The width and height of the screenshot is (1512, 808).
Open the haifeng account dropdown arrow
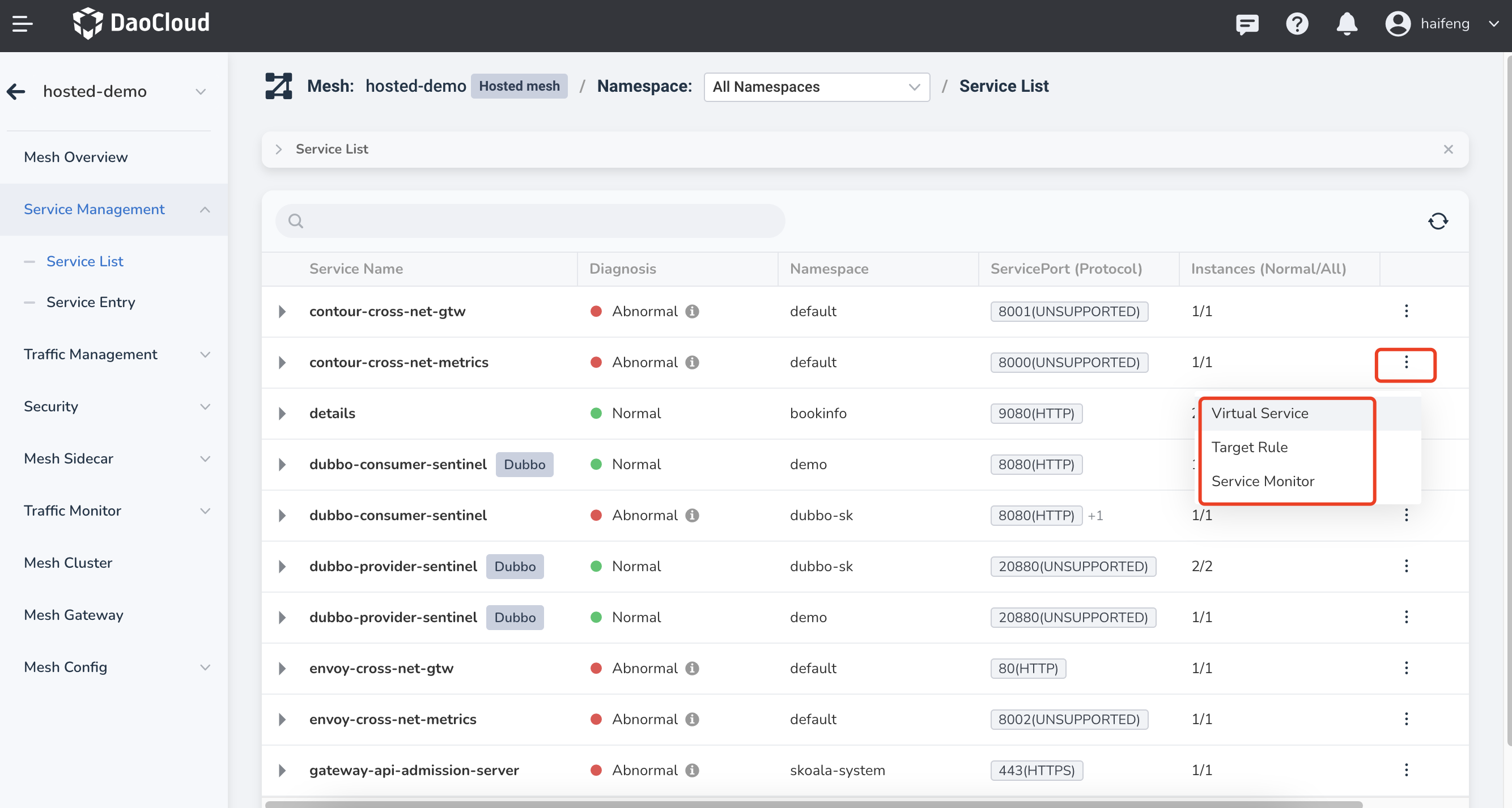coord(1493,24)
